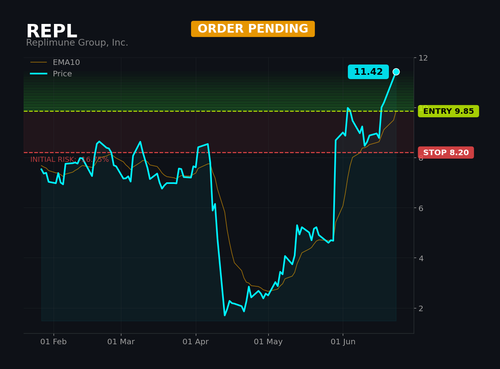Viewport: 500px width, 369px height.
Task: Click the 11.42 current price label
Action: [x=368, y=72]
